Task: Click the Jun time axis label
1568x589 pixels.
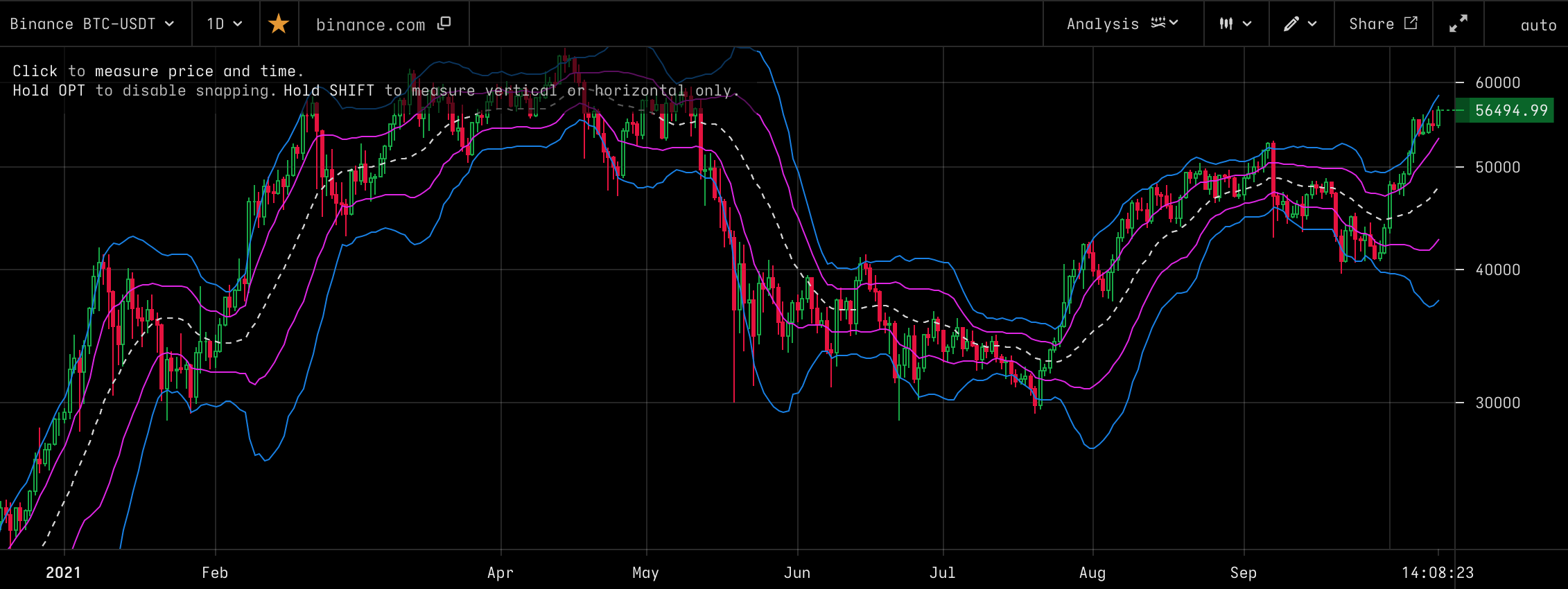Action: [797, 572]
